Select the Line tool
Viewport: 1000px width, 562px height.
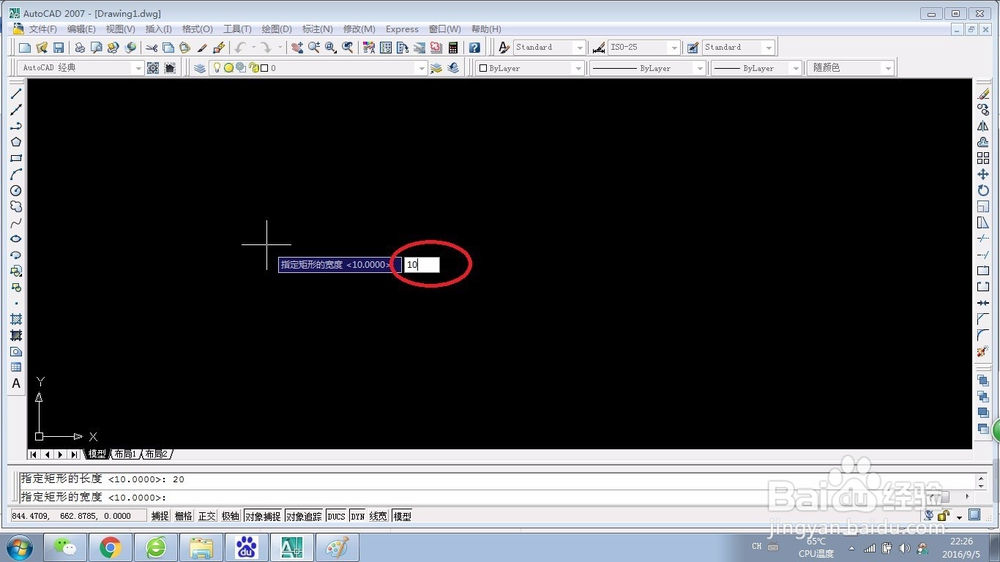(x=16, y=94)
